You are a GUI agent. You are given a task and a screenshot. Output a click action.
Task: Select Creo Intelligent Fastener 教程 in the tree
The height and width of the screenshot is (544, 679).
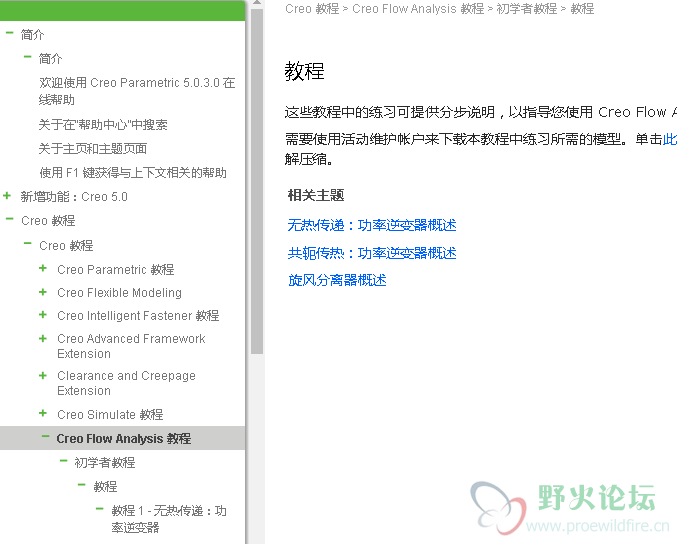point(138,316)
